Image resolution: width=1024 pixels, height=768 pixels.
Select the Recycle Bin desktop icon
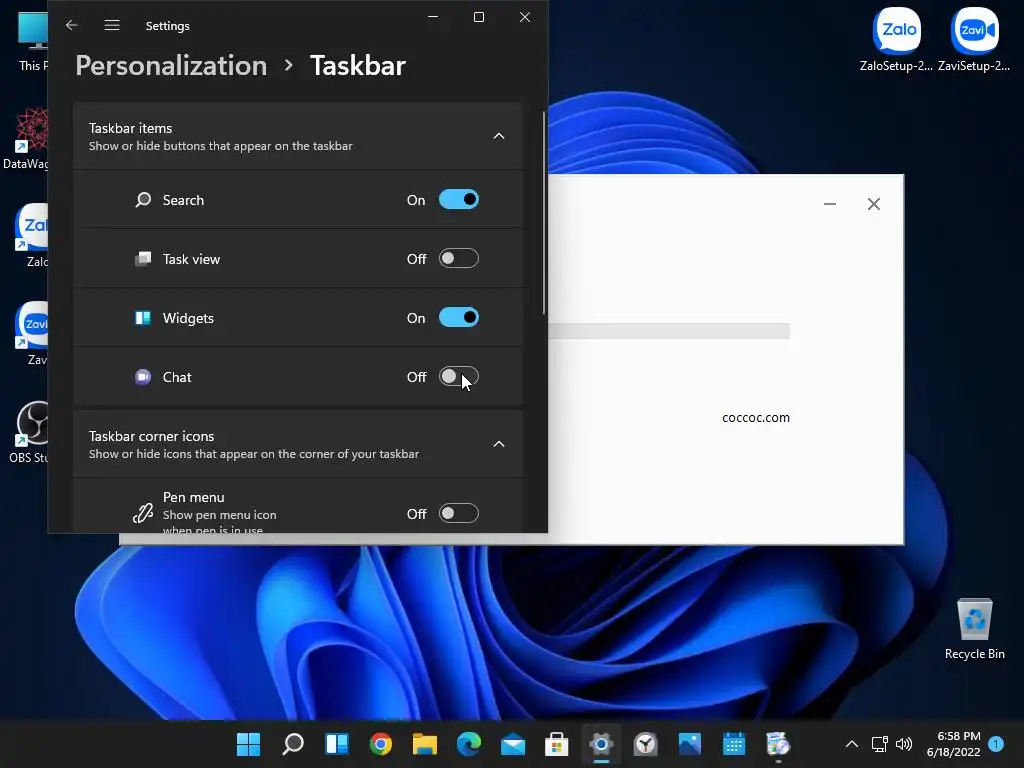974,630
